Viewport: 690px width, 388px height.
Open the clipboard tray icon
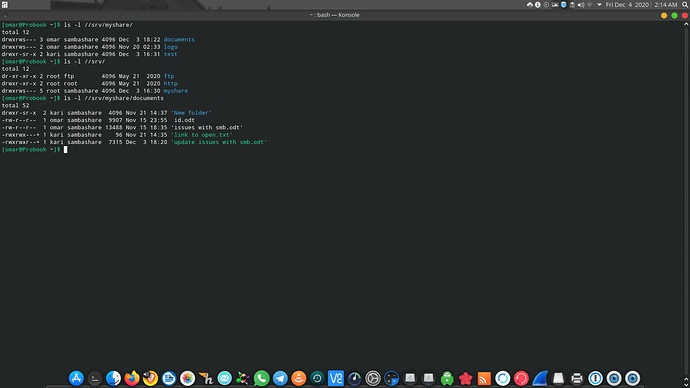[572, 5]
